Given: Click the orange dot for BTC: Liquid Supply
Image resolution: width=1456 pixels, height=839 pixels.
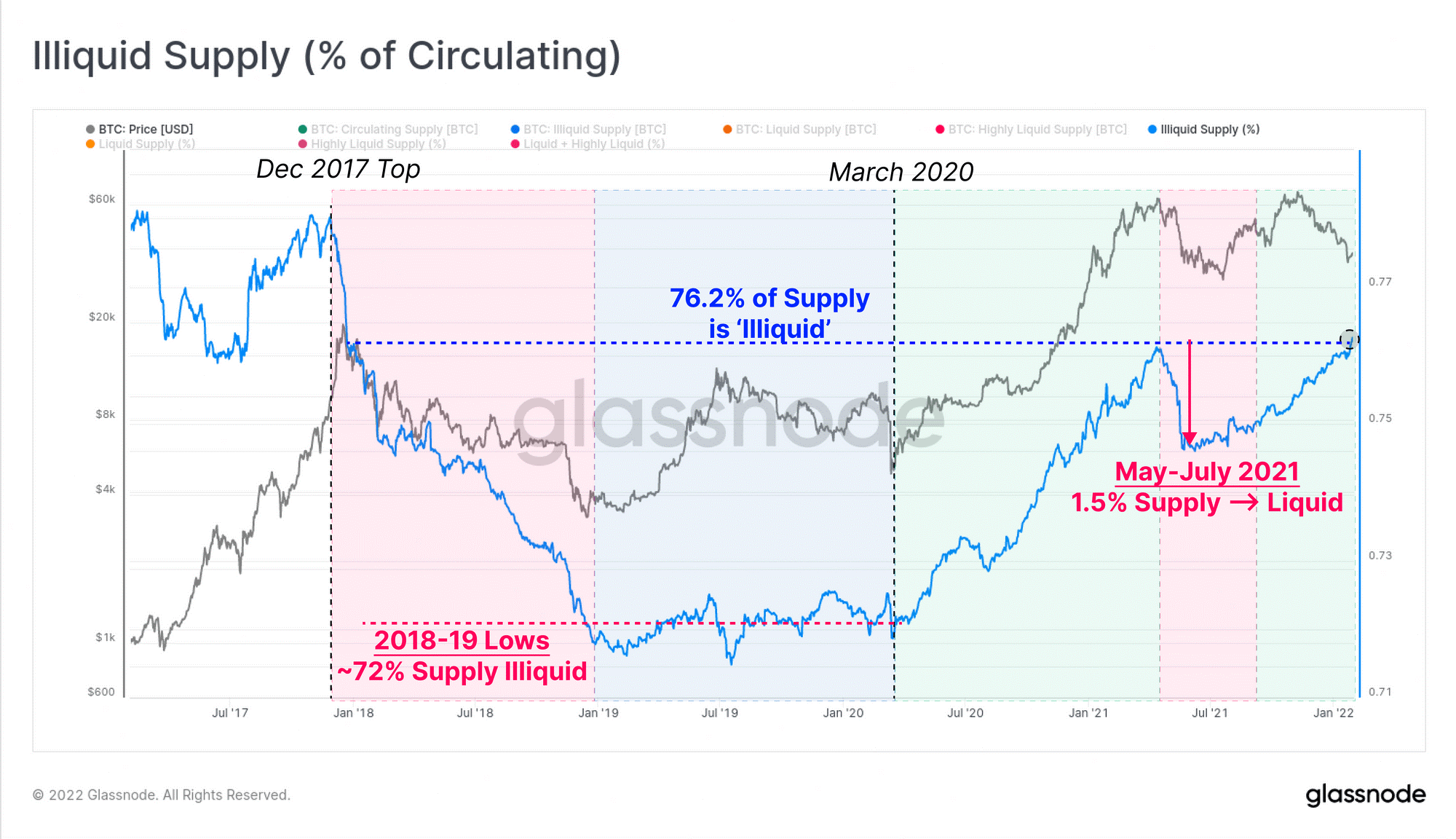Looking at the screenshot, I should [x=727, y=129].
